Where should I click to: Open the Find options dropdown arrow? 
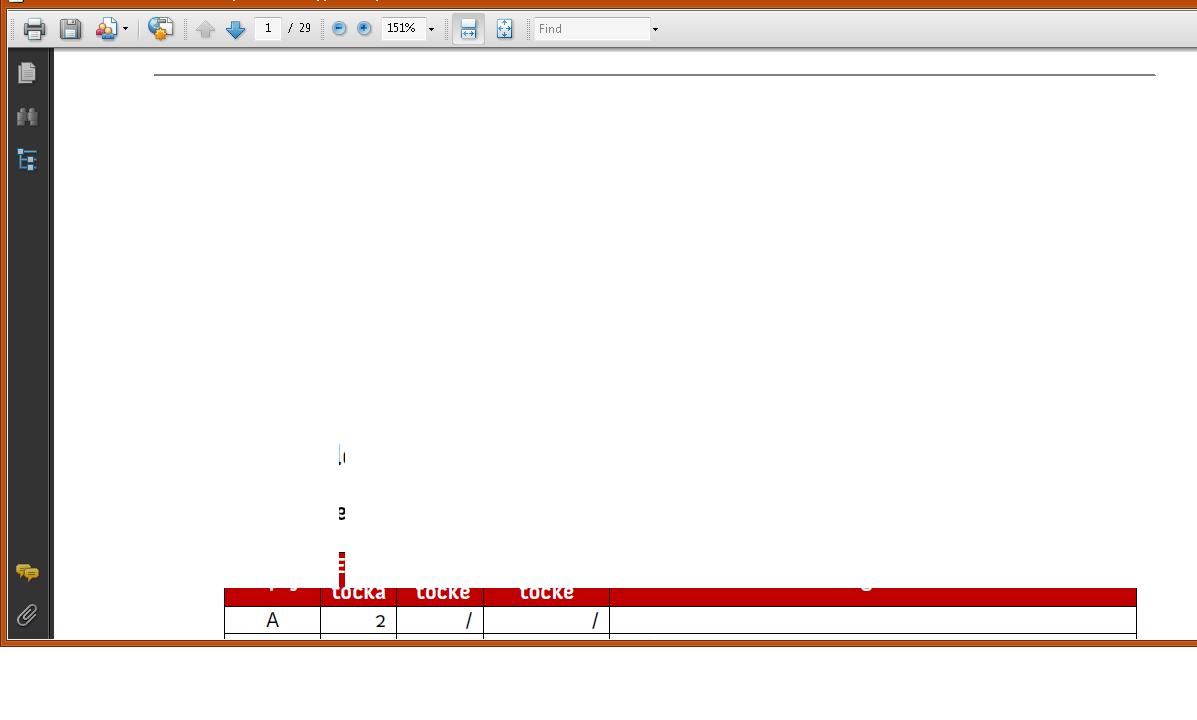coord(655,29)
